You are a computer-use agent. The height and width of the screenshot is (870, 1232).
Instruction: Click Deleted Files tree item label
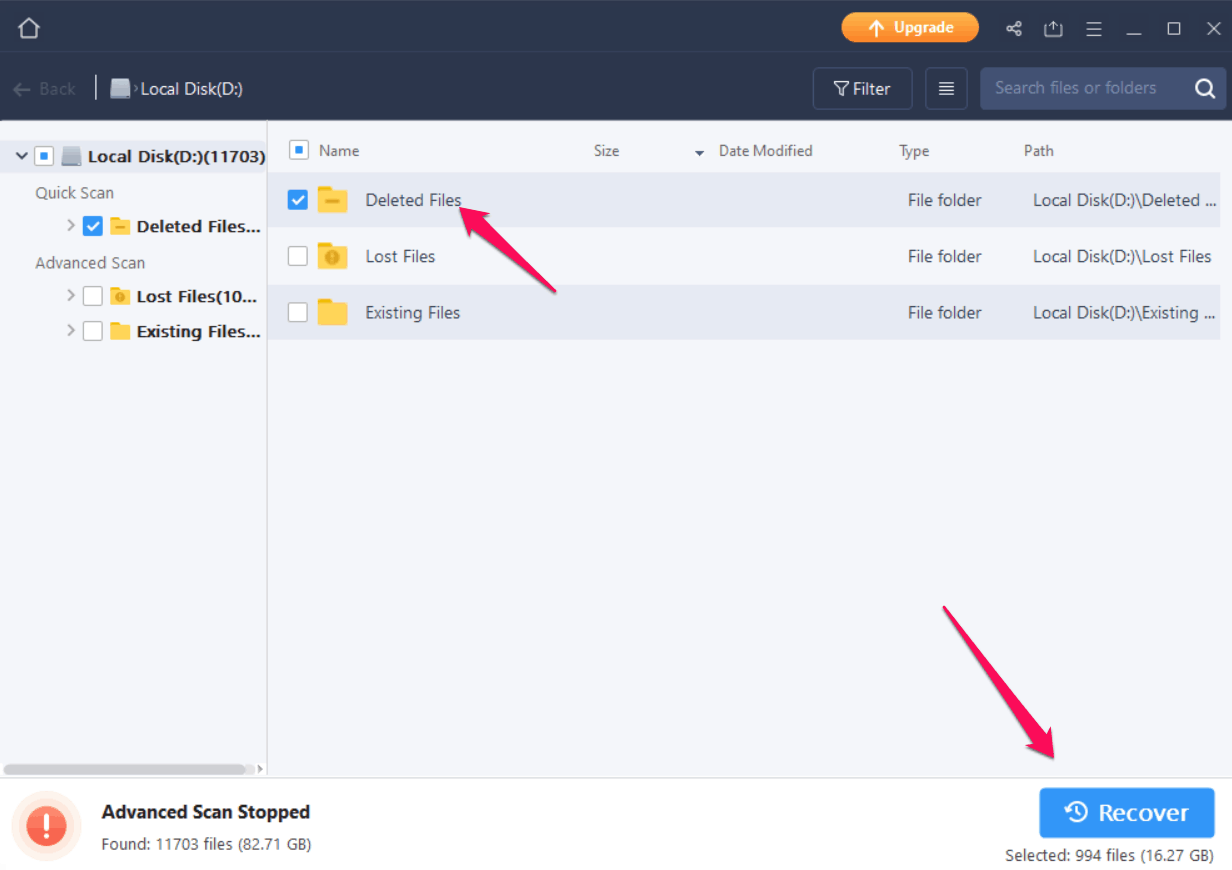[x=198, y=226]
